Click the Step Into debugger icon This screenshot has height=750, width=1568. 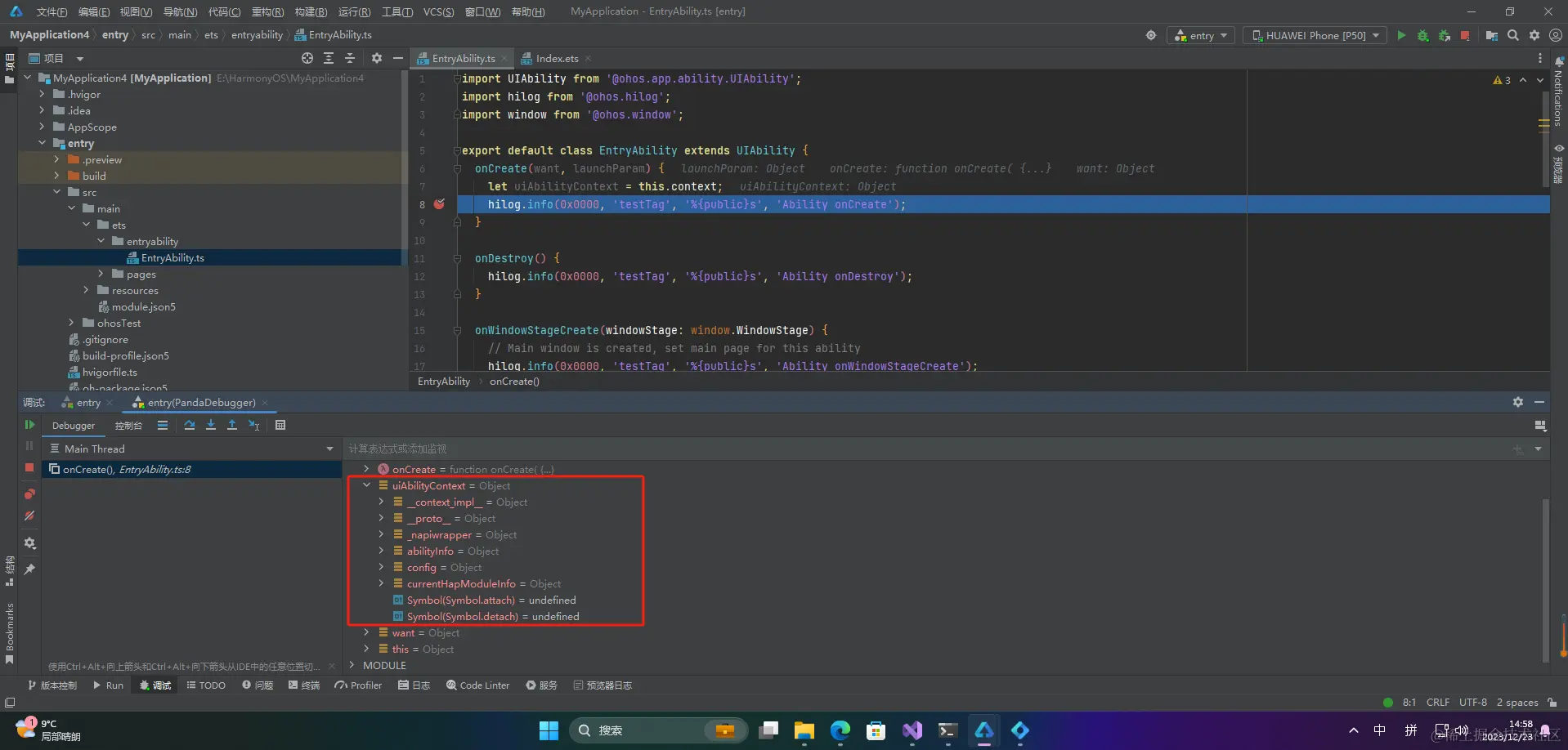point(211,425)
